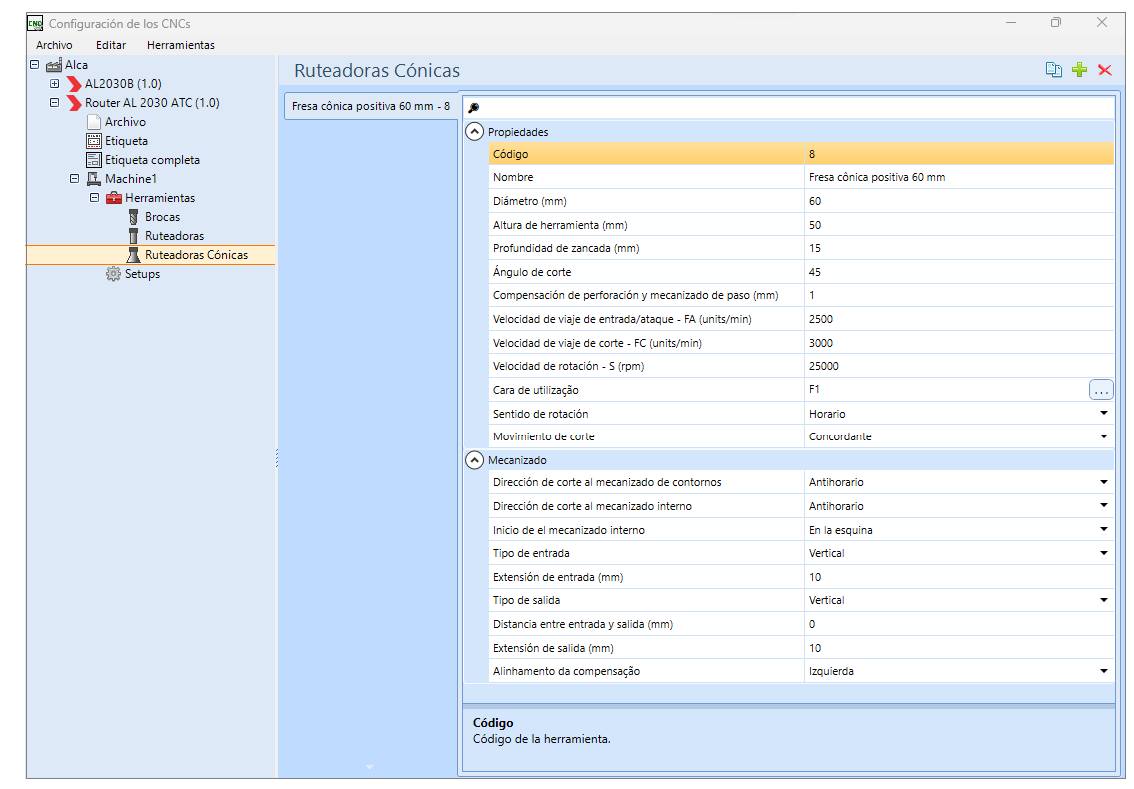Add a new conical router tool
Viewport: 1134px width, 789px height.
[x=1079, y=69]
